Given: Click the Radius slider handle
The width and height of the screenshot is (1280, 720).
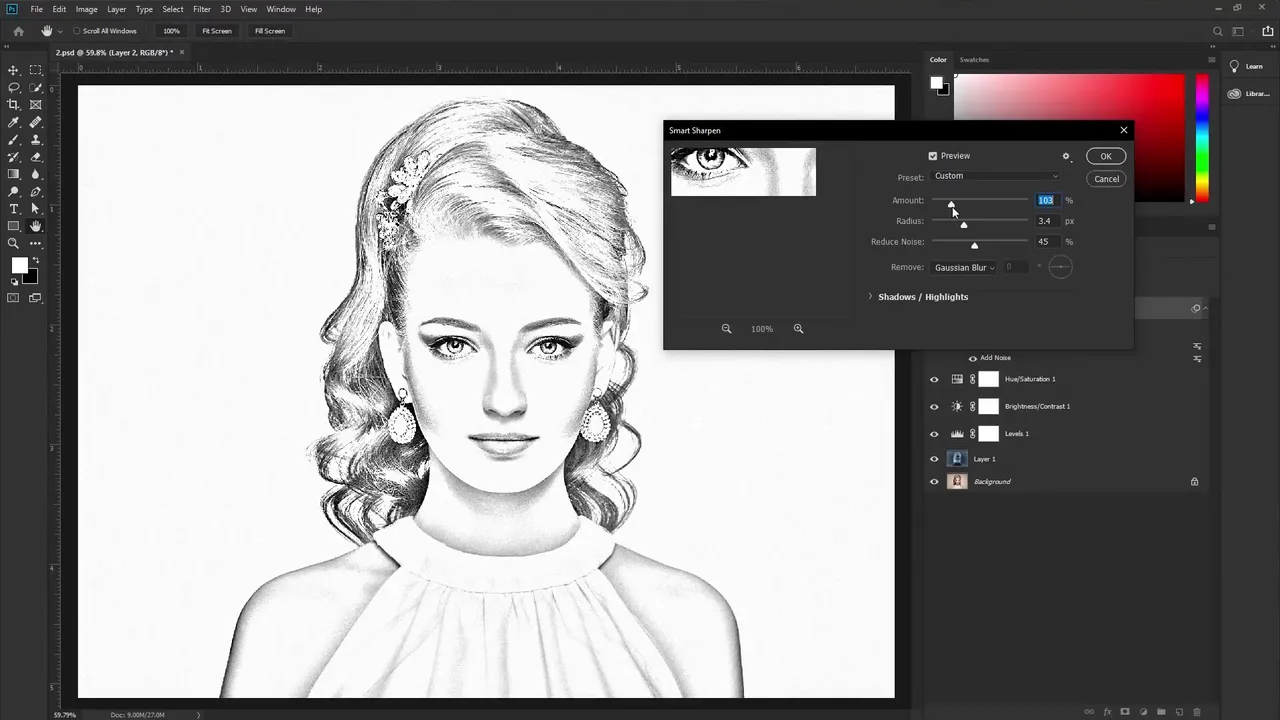Looking at the screenshot, I should [x=964, y=225].
